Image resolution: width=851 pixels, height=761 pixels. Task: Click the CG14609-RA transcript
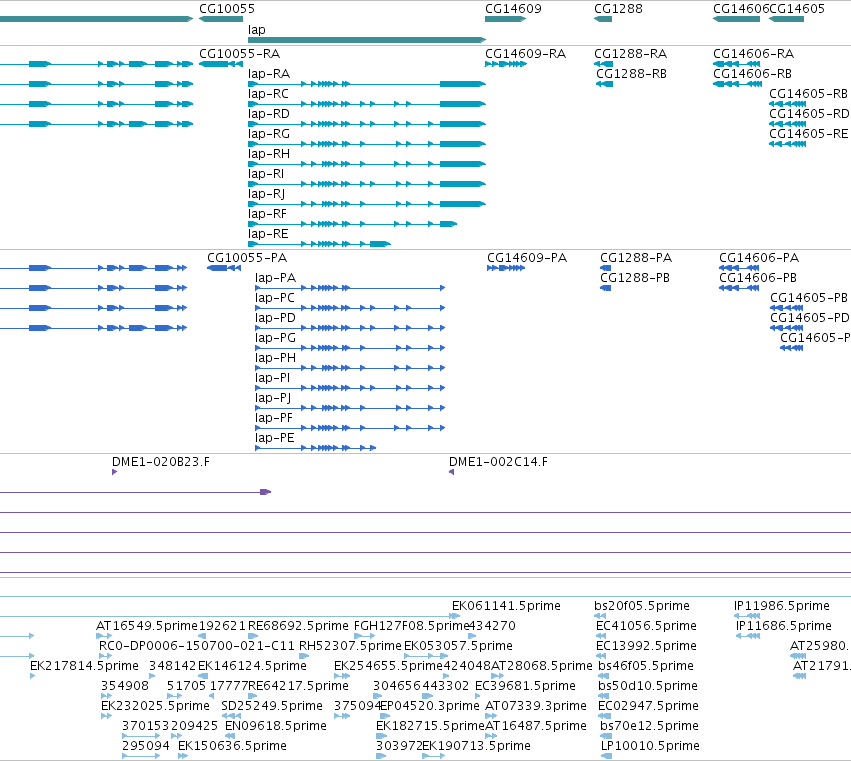coord(506,64)
